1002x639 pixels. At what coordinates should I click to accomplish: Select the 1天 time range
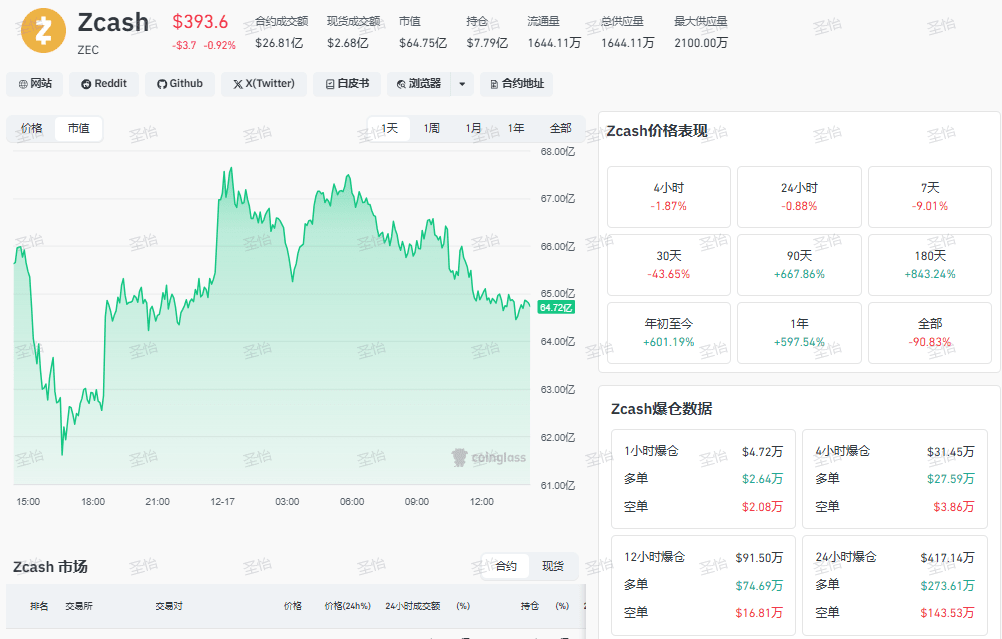pyautogui.click(x=389, y=128)
